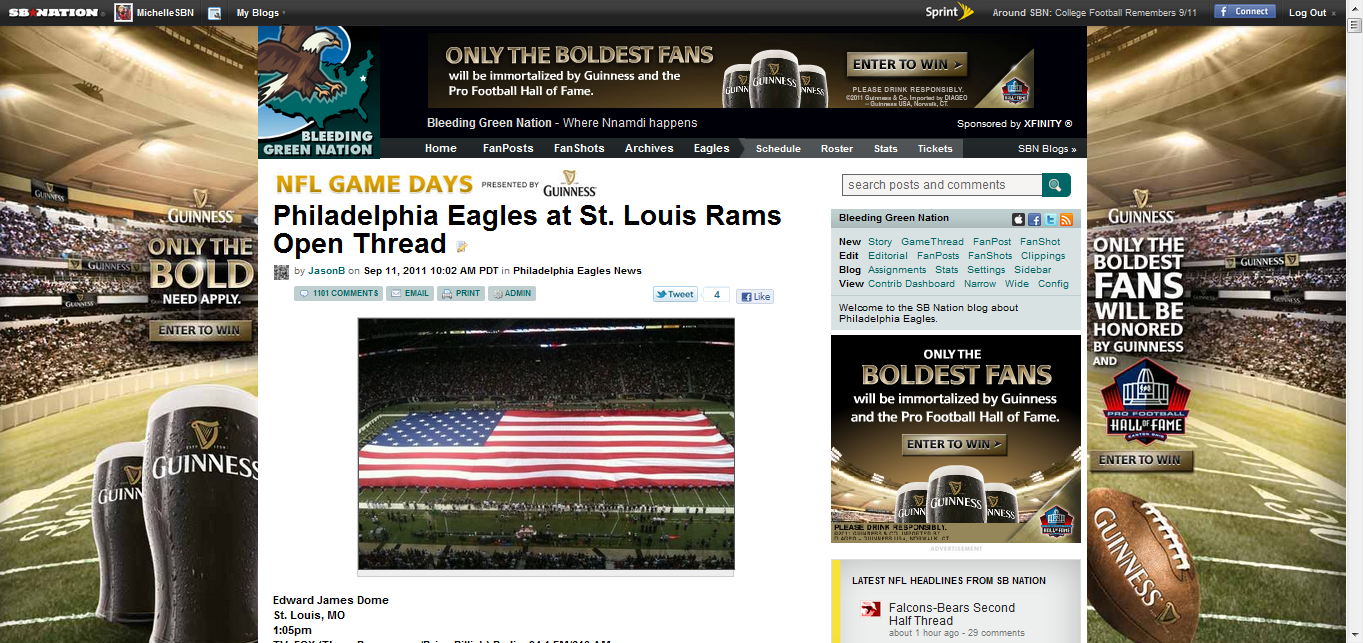Click the Admin button under byline
The height and width of the screenshot is (643, 1363).
coord(512,294)
